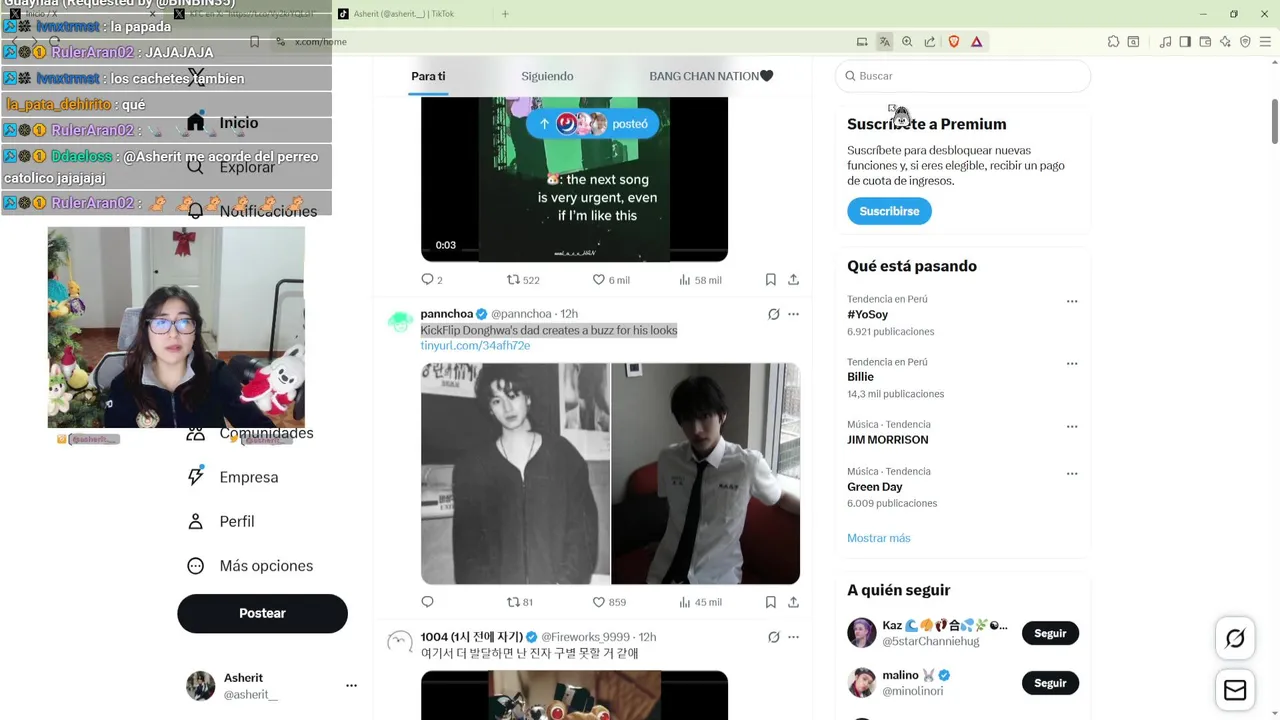This screenshot has width=1280, height=720.
Task: View stats showing 58 mil views
Action: [x=700, y=280]
